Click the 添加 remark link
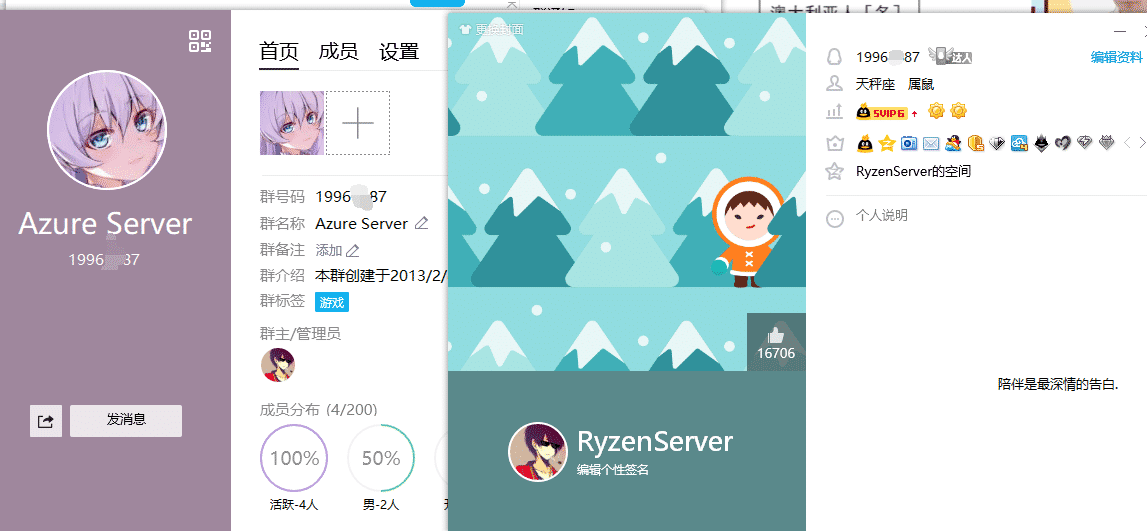 (x=328, y=250)
